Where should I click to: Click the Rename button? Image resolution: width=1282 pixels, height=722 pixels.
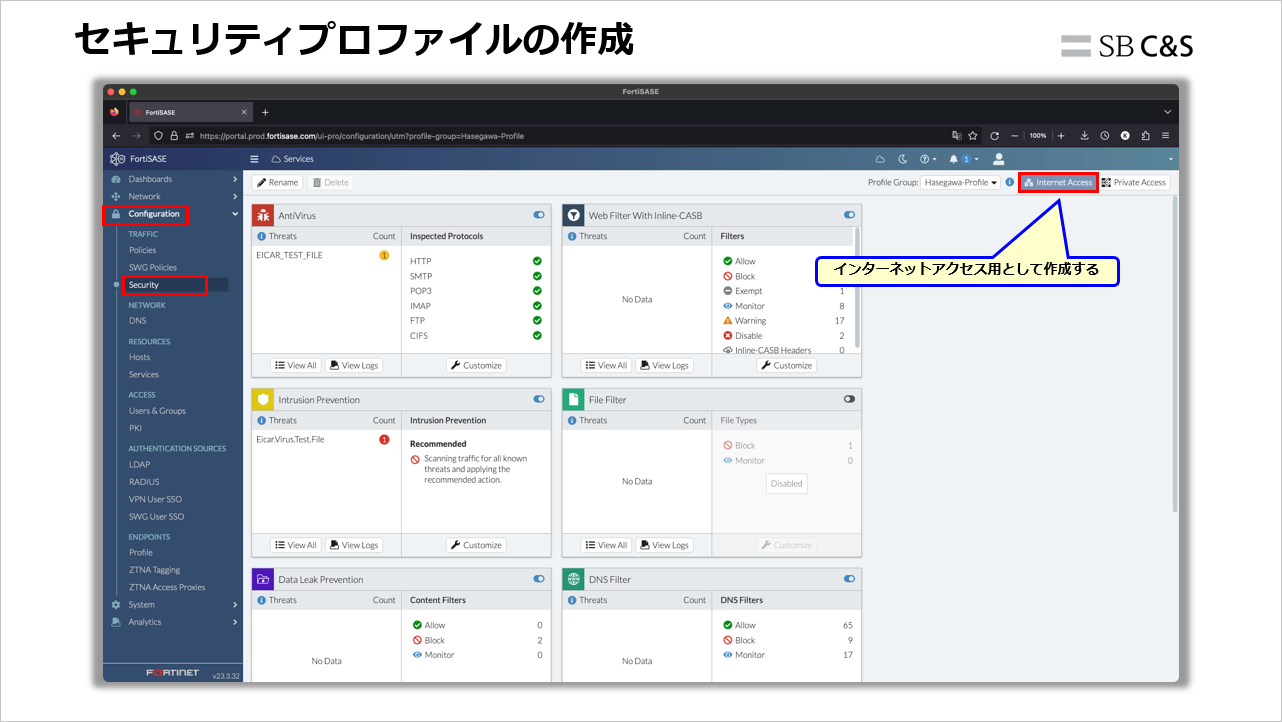coord(276,182)
